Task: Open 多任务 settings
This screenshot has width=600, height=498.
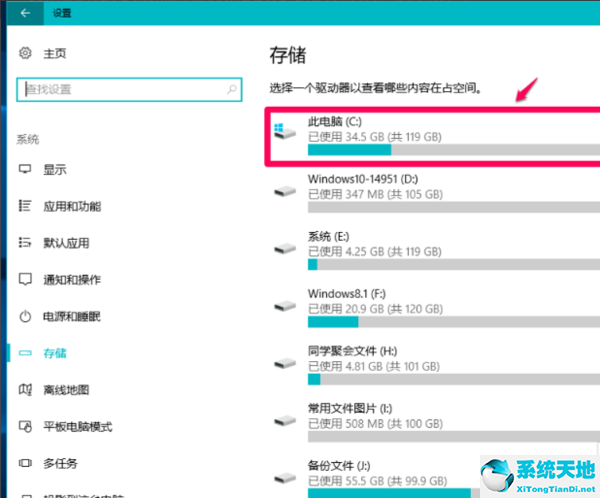Action: [x=60, y=463]
